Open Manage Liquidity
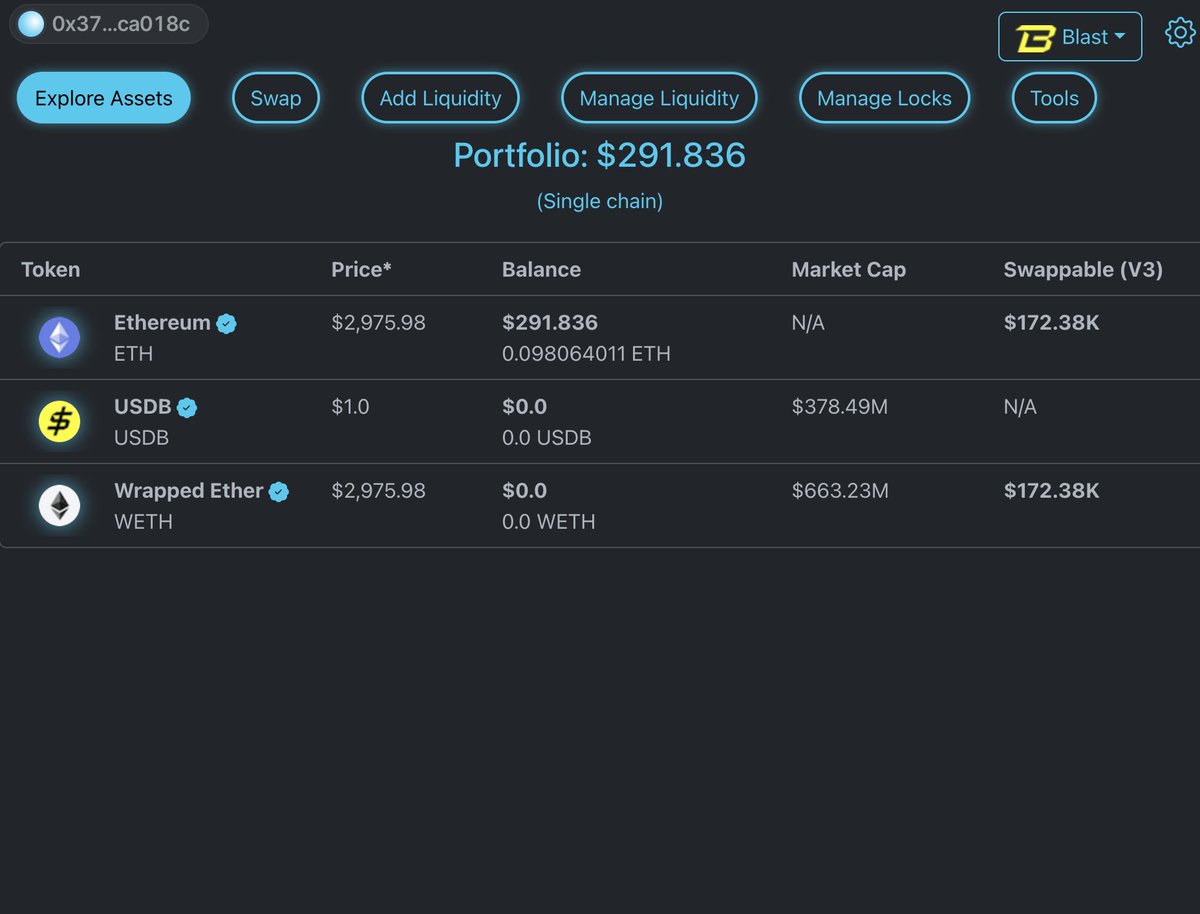 tap(659, 98)
